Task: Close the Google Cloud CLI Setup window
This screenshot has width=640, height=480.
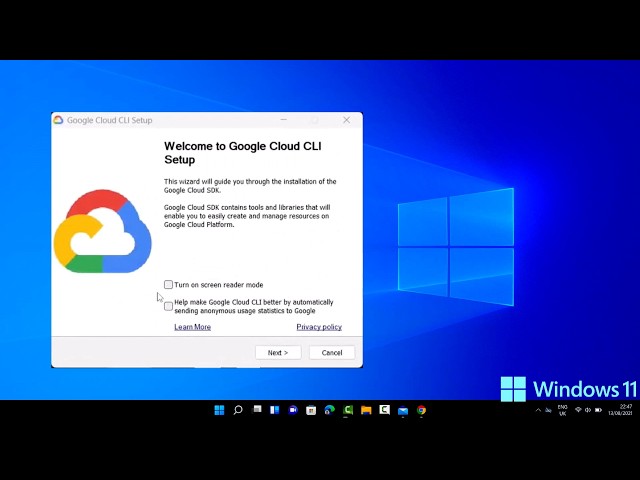Action: [347, 120]
